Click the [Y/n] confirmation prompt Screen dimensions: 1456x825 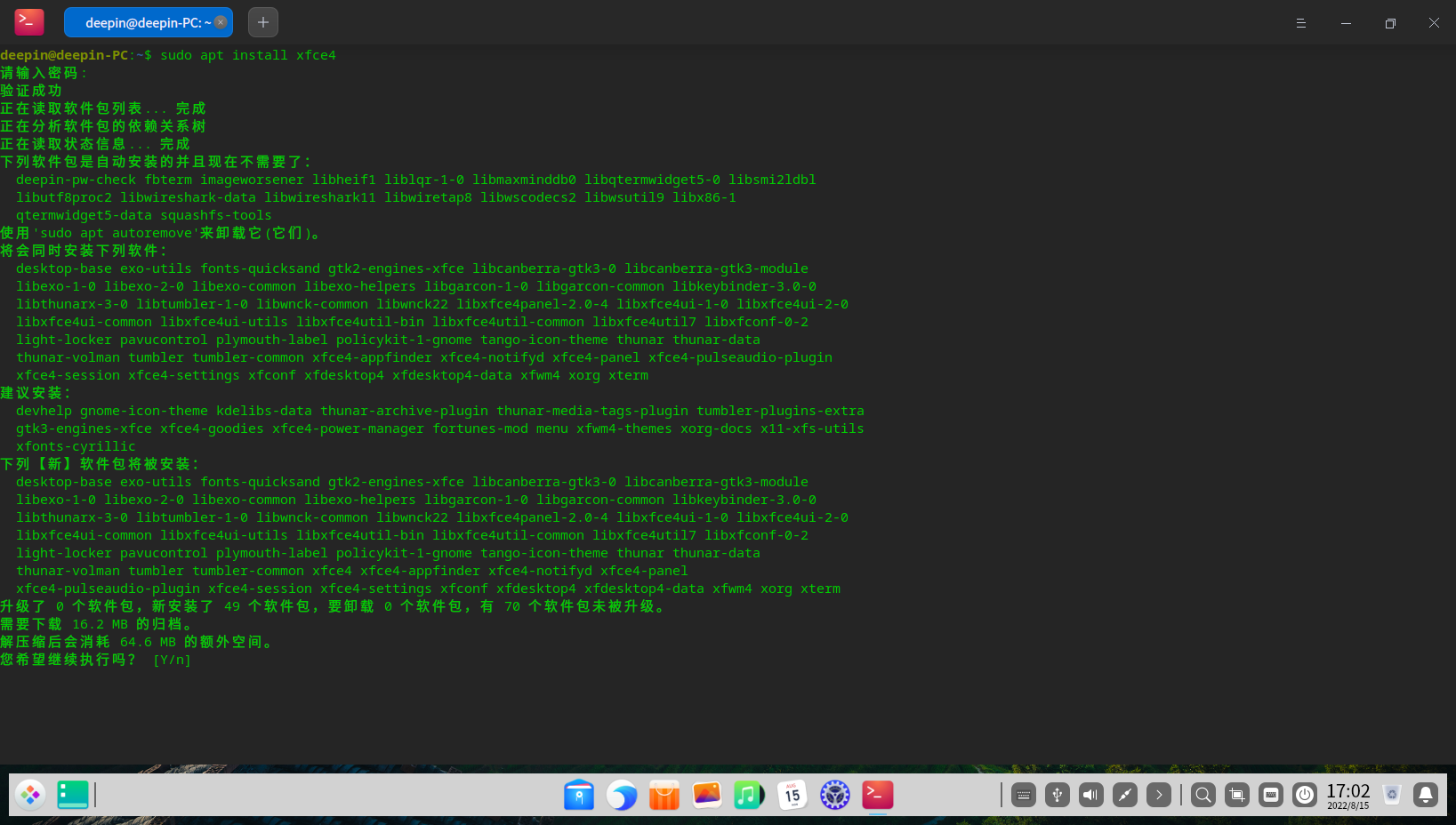pos(172,660)
